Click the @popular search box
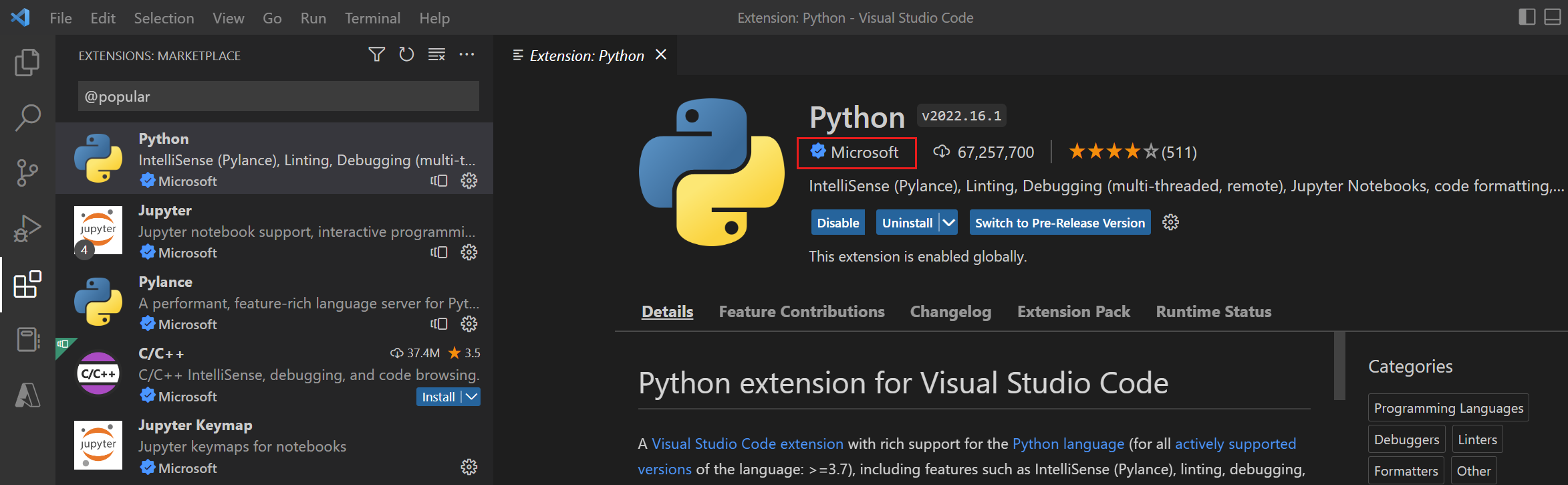This screenshot has width=1568, height=485. click(x=279, y=96)
